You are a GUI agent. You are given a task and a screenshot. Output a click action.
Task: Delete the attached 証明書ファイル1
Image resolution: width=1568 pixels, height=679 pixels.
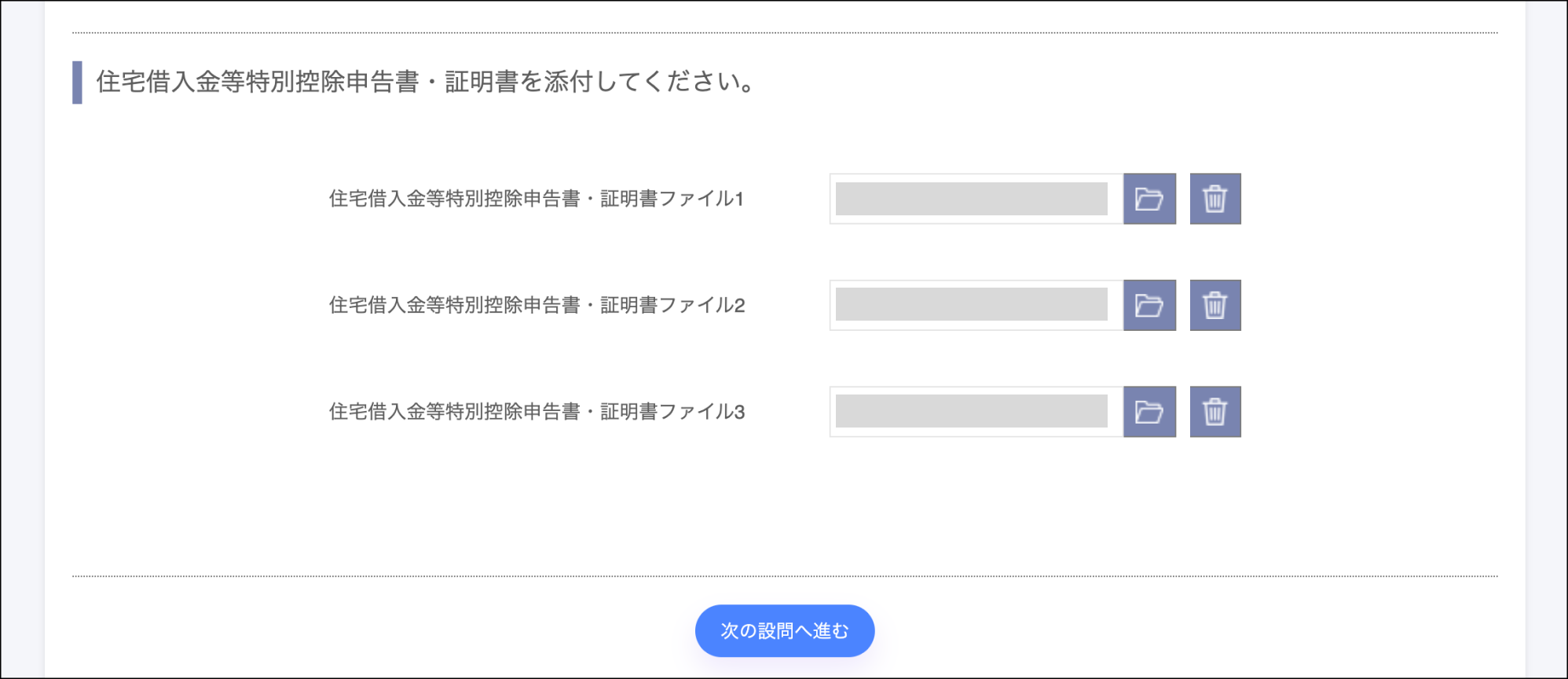point(1215,199)
